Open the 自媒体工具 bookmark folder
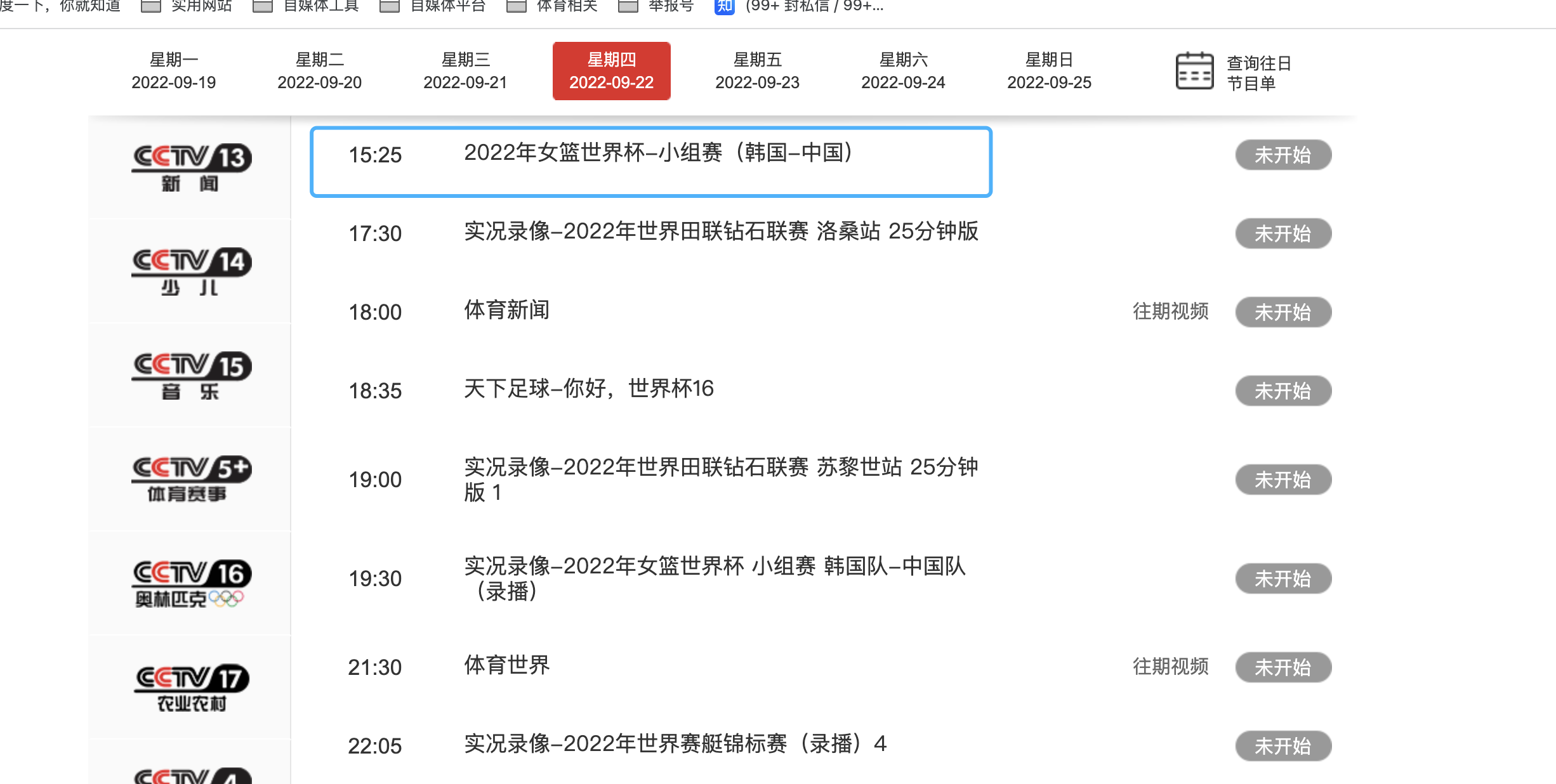This screenshot has height=784, width=1556. point(306,6)
